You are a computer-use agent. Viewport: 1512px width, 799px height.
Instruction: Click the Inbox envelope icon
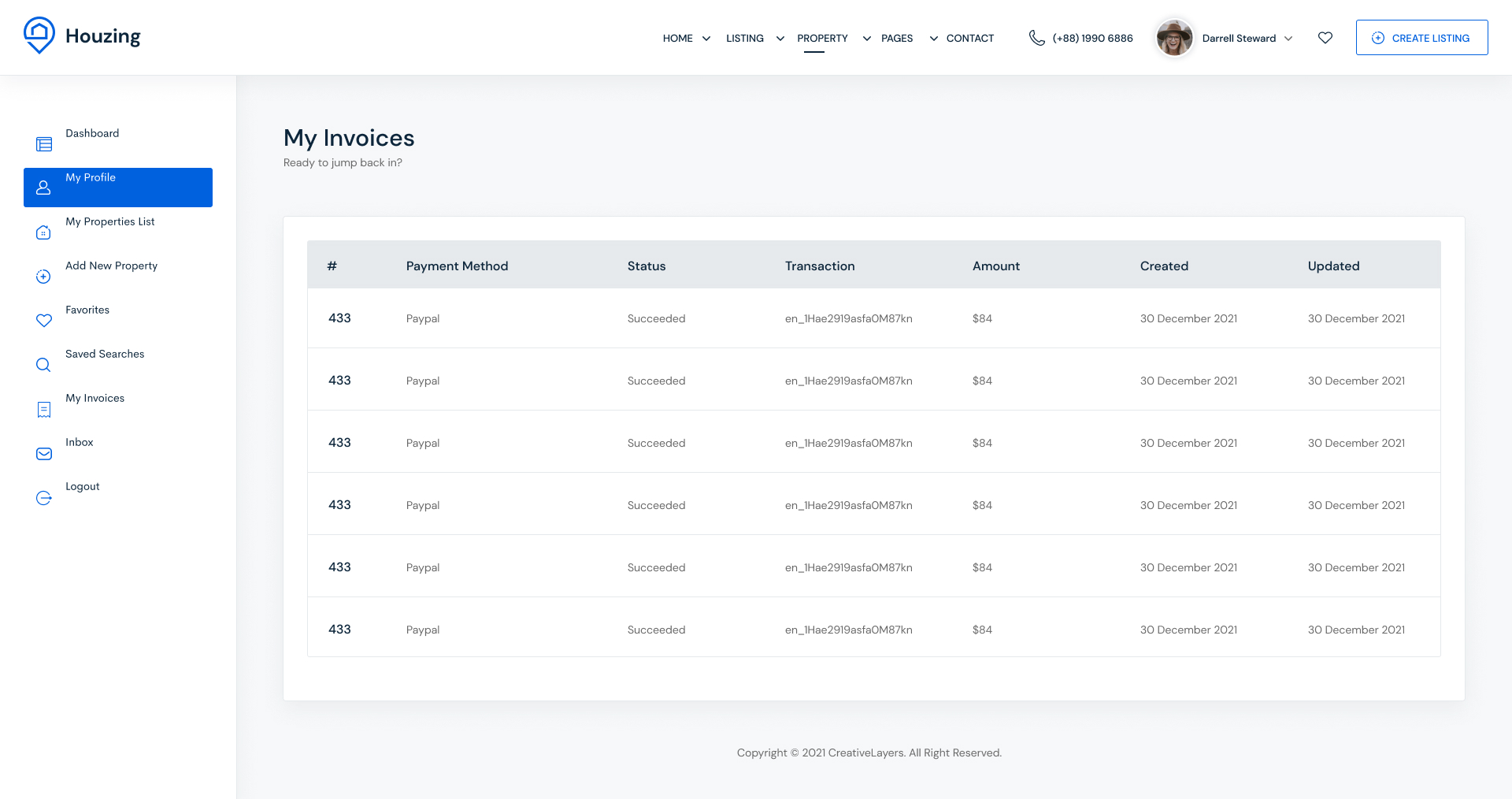point(44,454)
